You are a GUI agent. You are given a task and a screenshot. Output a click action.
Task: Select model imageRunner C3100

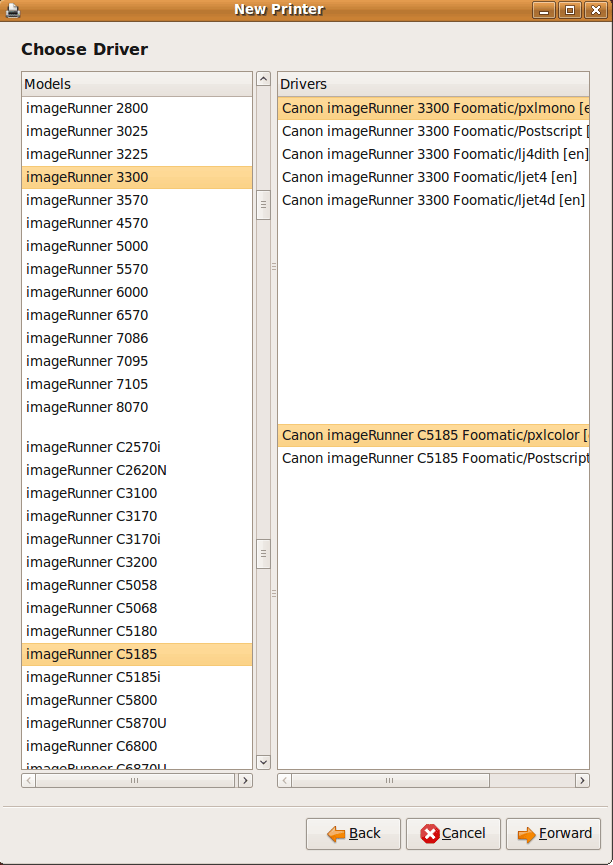pos(137,493)
